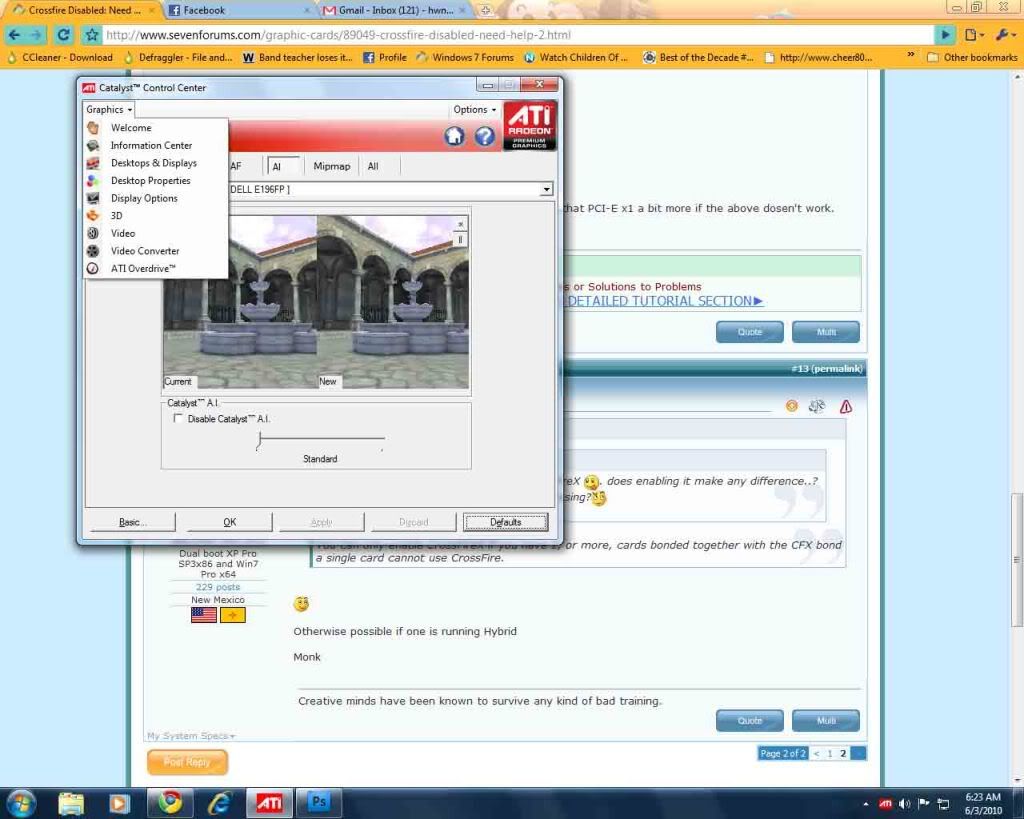Toggle Disable Catalyst A.I. checkbox

(x=178, y=419)
